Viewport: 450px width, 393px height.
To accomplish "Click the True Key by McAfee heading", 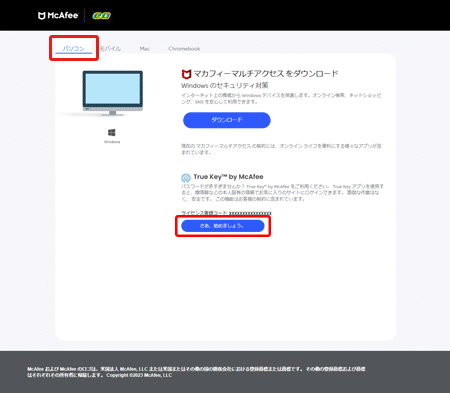I will pyautogui.click(x=228, y=177).
